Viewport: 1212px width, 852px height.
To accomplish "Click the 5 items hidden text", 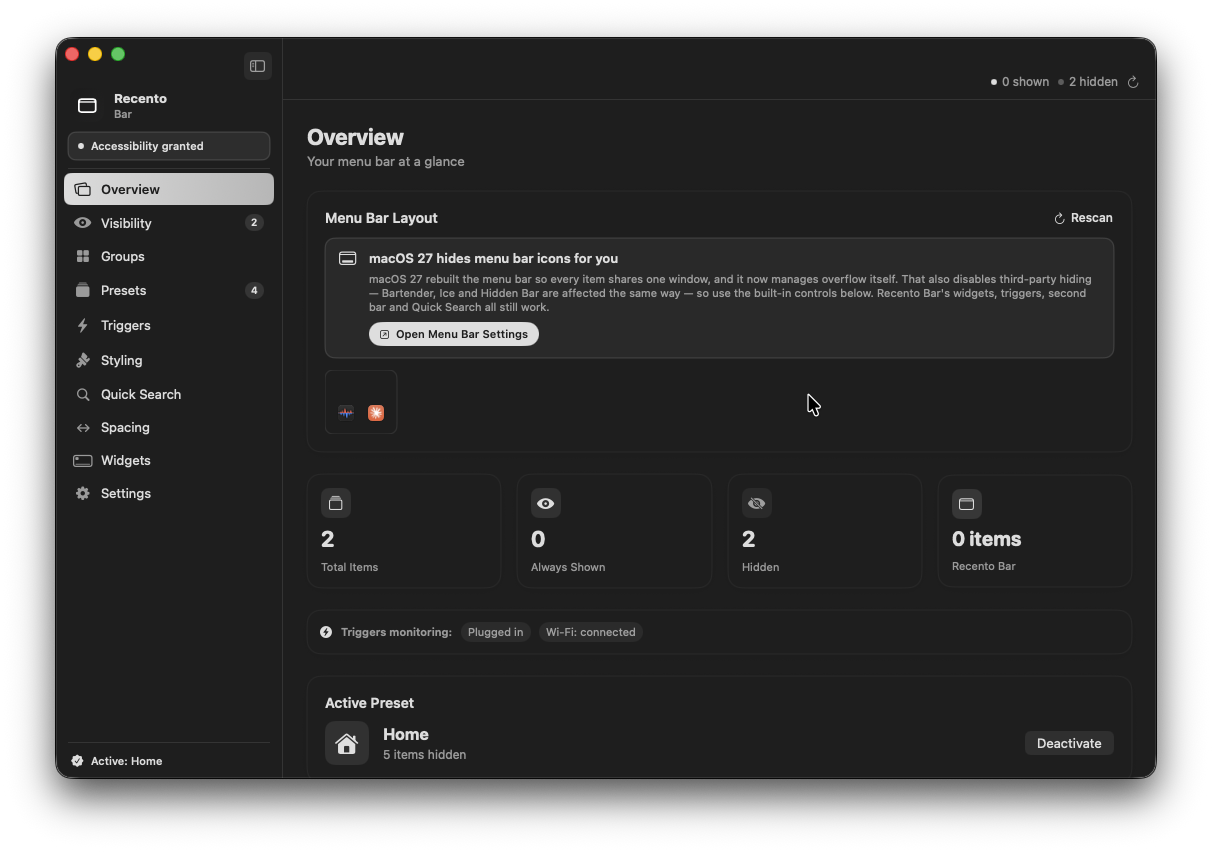I will [x=425, y=755].
